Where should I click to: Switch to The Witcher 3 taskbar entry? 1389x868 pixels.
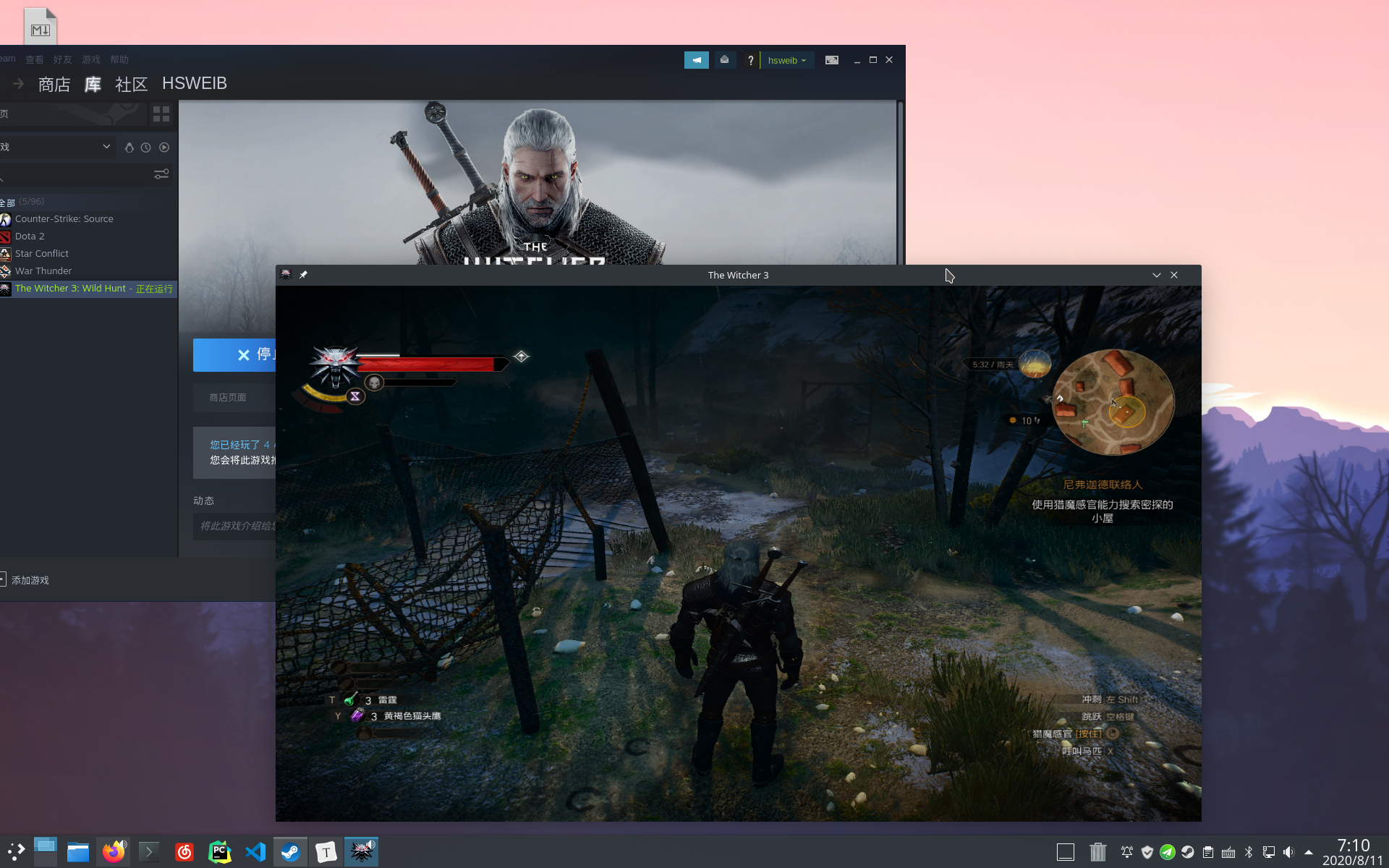[x=362, y=851]
